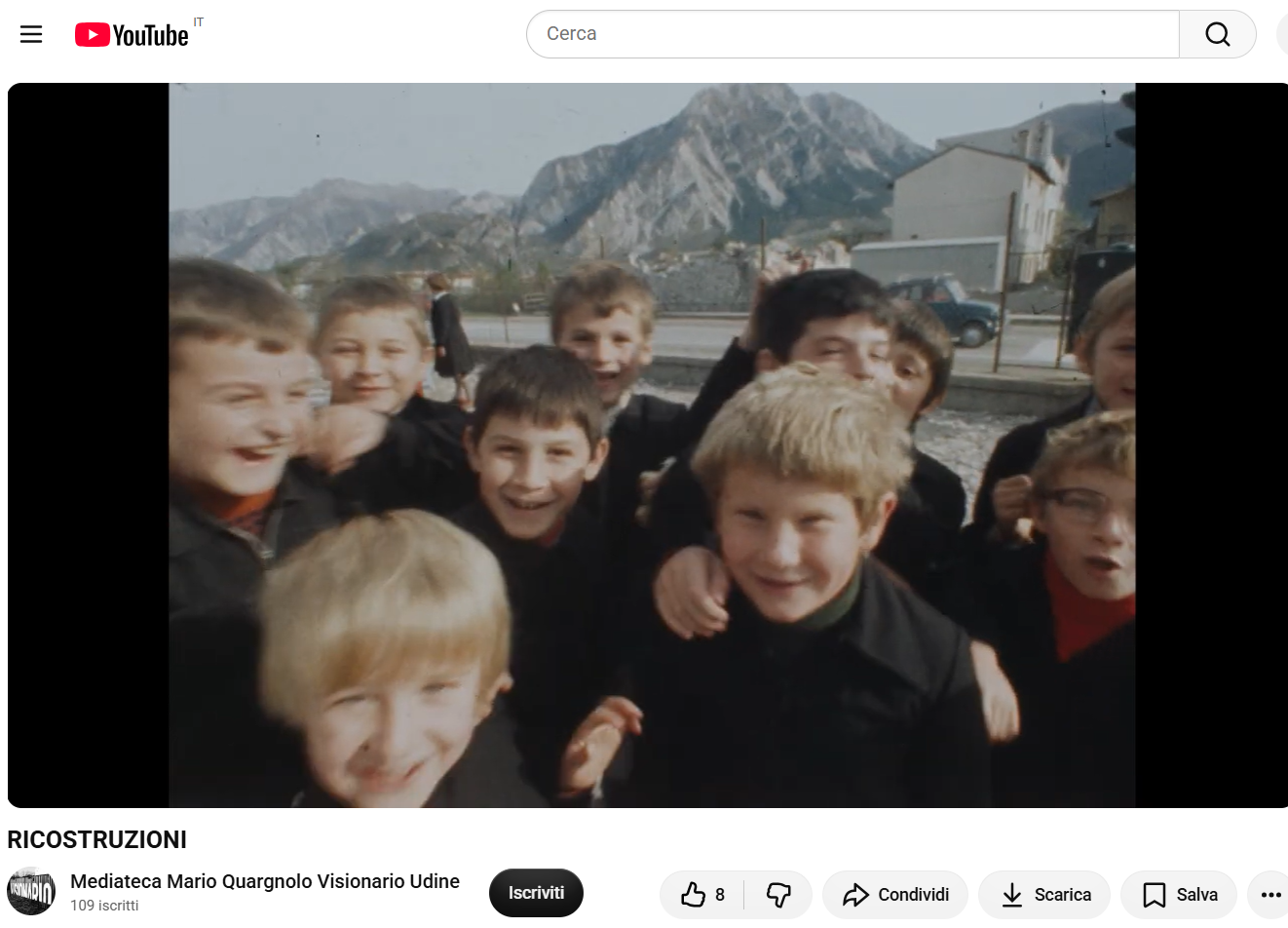Download the video with Scarica
The height and width of the screenshot is (928, 1288).
[x=1044, y=895]
